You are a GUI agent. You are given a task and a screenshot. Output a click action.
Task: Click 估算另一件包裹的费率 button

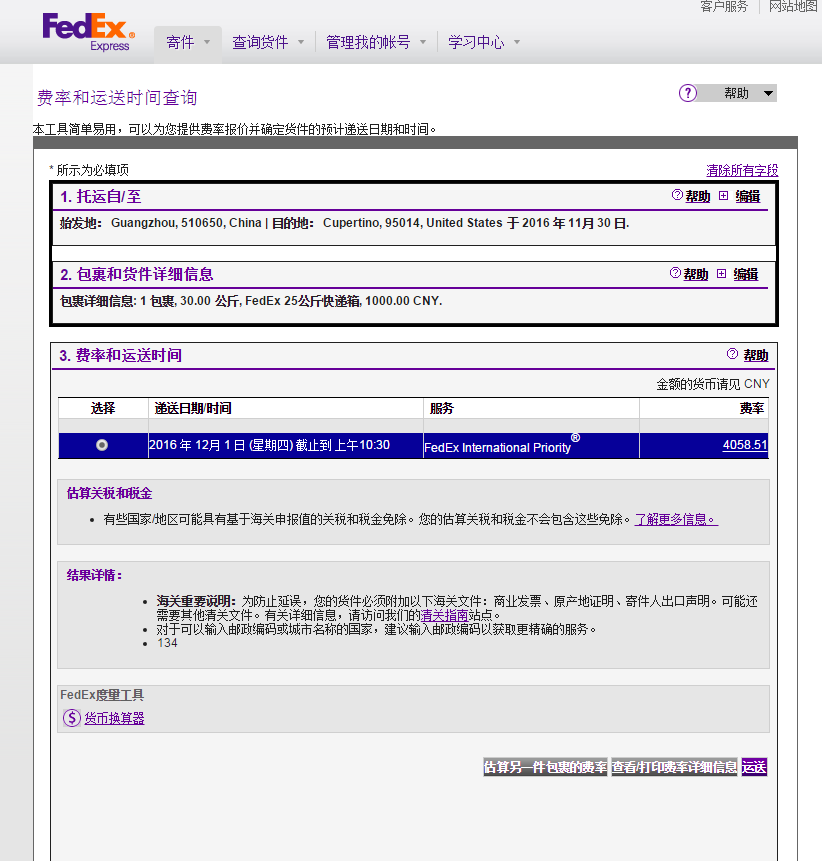545,767
